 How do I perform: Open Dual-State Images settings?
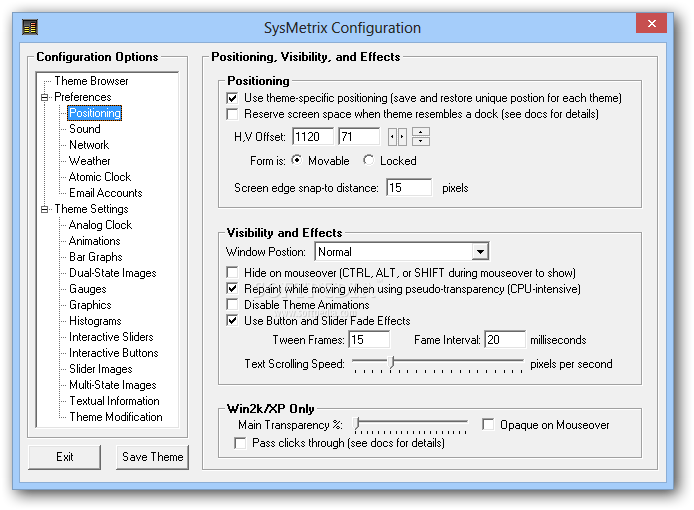point(112,273)
